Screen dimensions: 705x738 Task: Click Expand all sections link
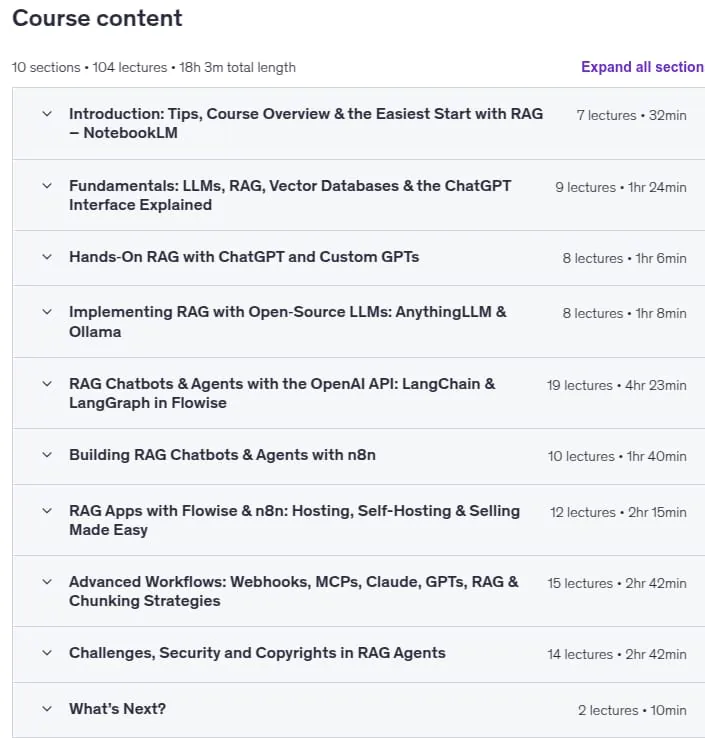coord(642,67)
